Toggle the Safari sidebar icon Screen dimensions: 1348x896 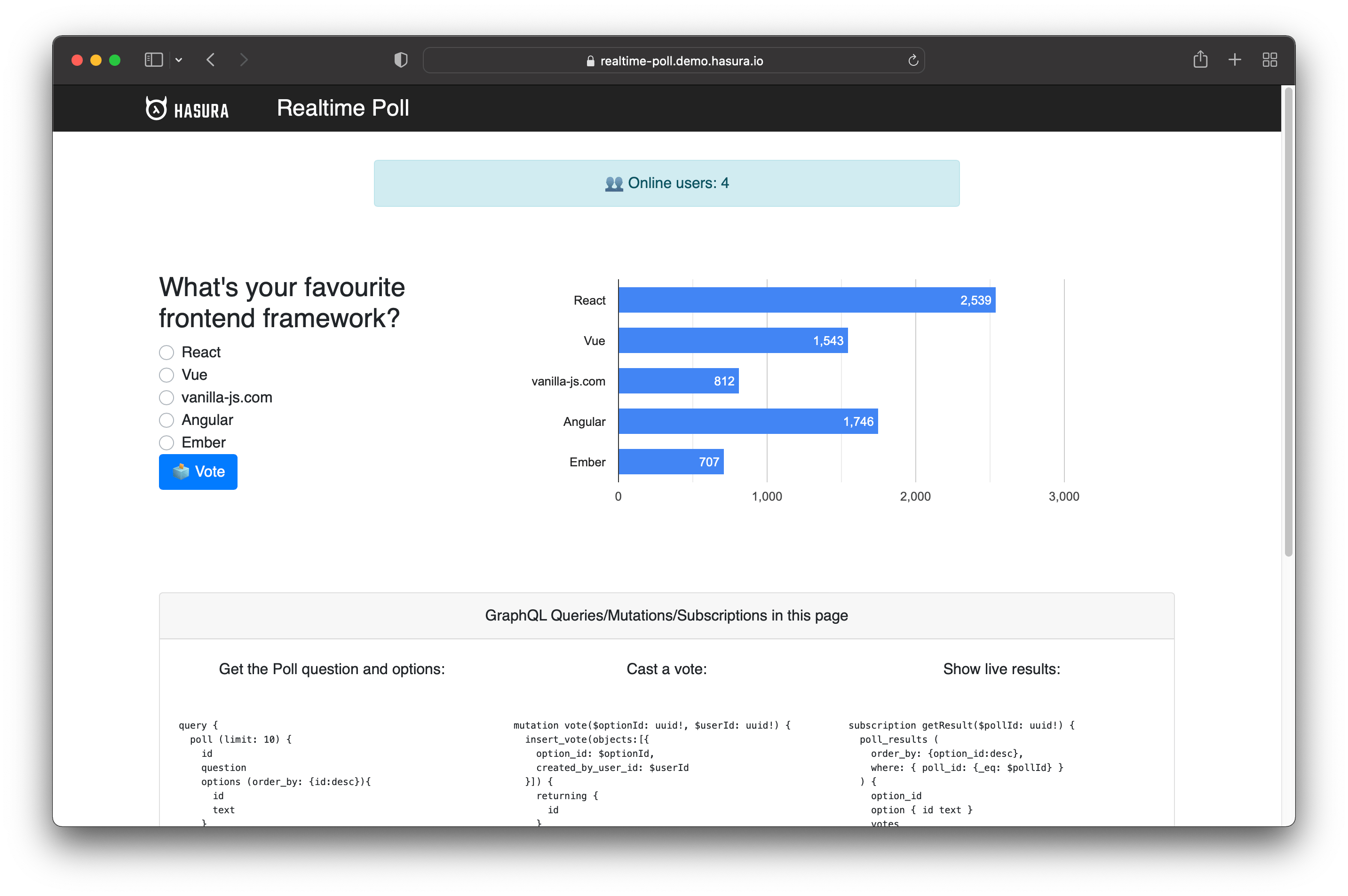[153, 59]
